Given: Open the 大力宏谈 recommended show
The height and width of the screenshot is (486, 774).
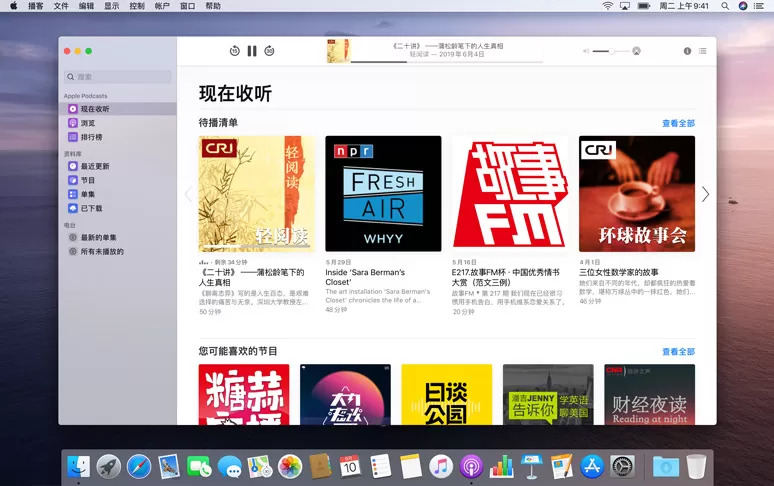Looking at the screenshot, I should 345,394.
